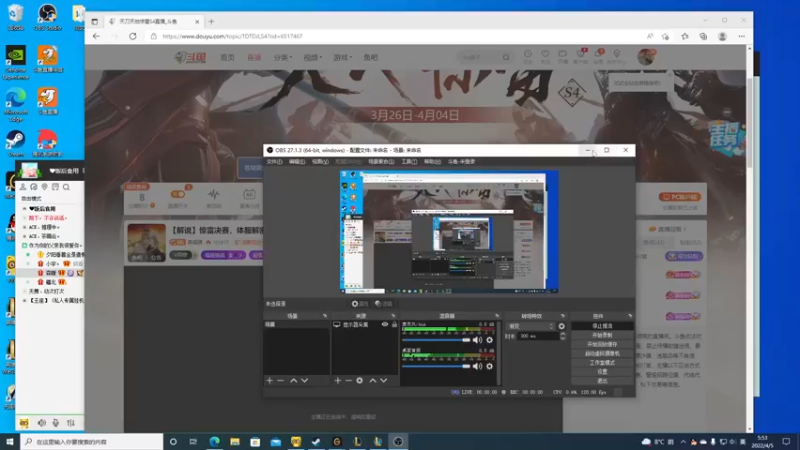This screenshot has height=450, width=800.
Task: Open source properties gear below Sources list
Action: [360, 381]
